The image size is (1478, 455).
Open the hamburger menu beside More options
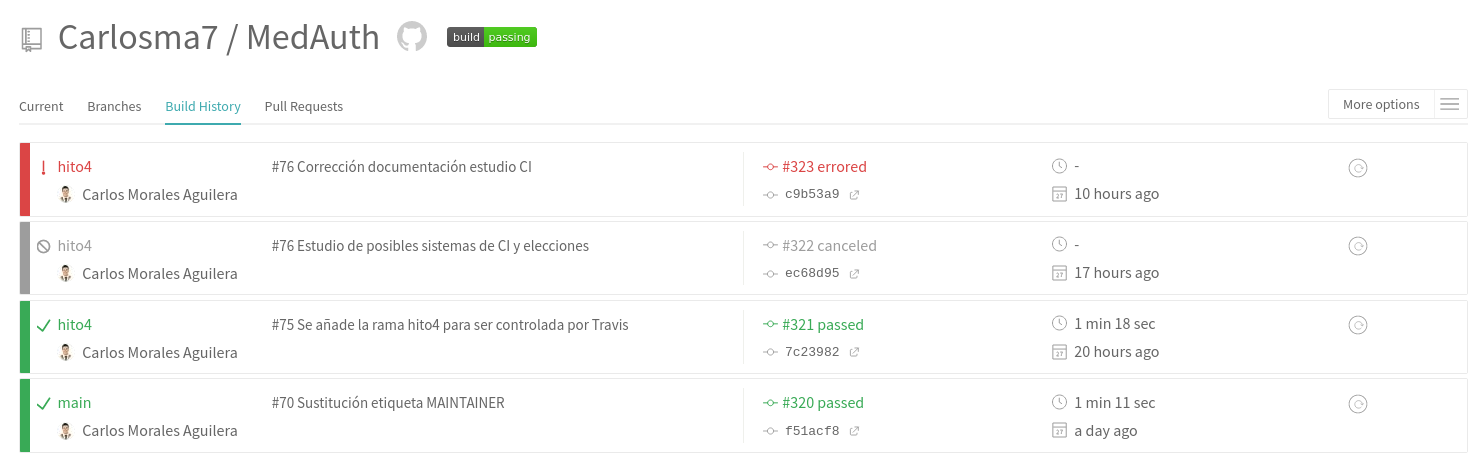pyautogui.click(x=1450, y=104)
